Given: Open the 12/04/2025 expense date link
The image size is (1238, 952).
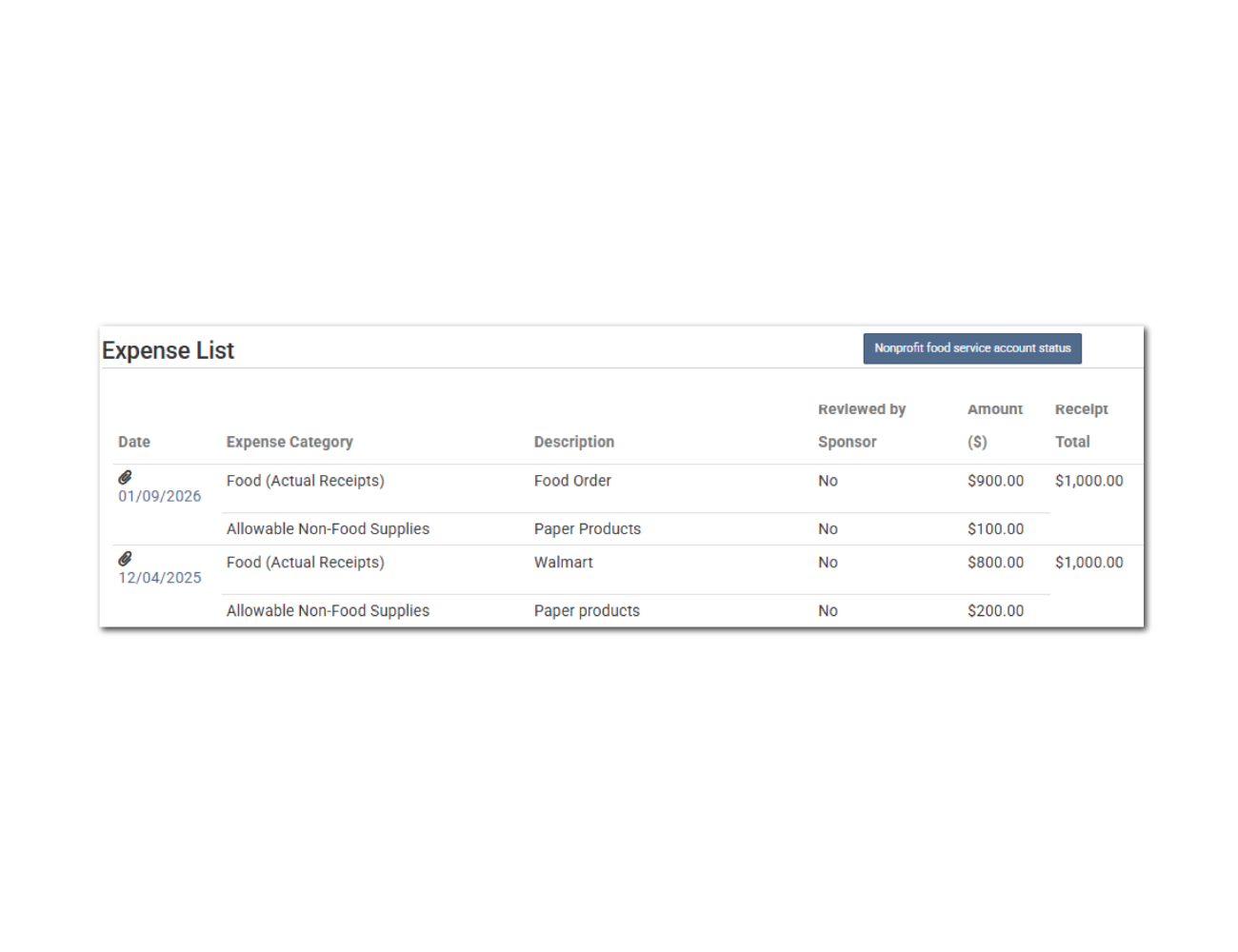Looking at the screenshot, I should coord(160,578).
